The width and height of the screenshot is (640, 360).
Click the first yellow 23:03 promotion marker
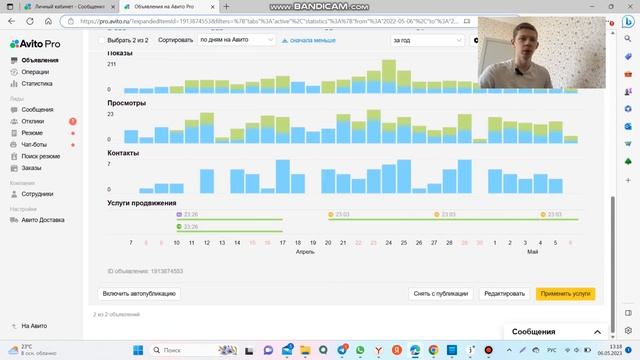331,214
